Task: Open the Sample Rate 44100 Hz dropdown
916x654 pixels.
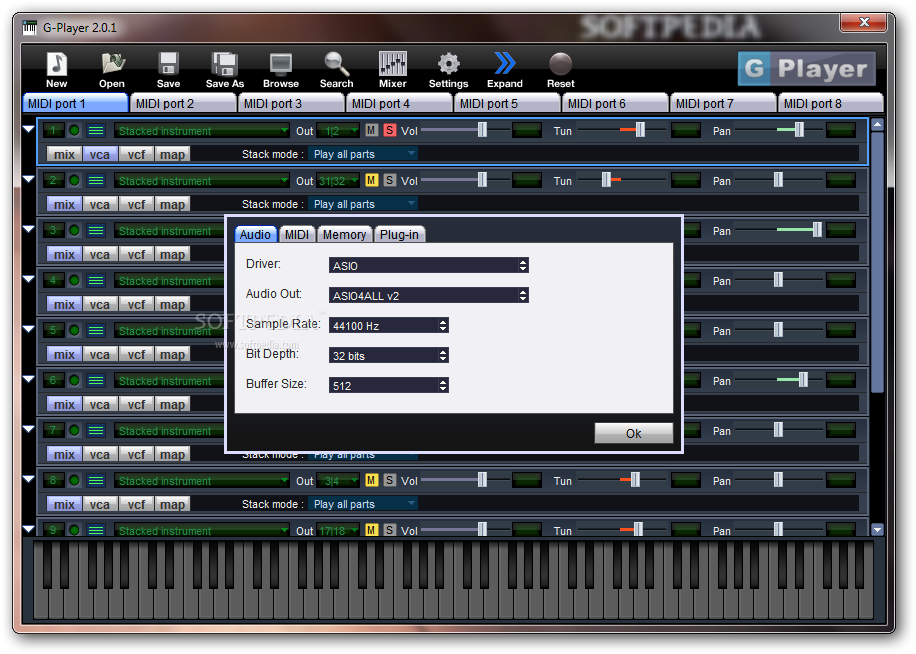Action: (388, 326)
